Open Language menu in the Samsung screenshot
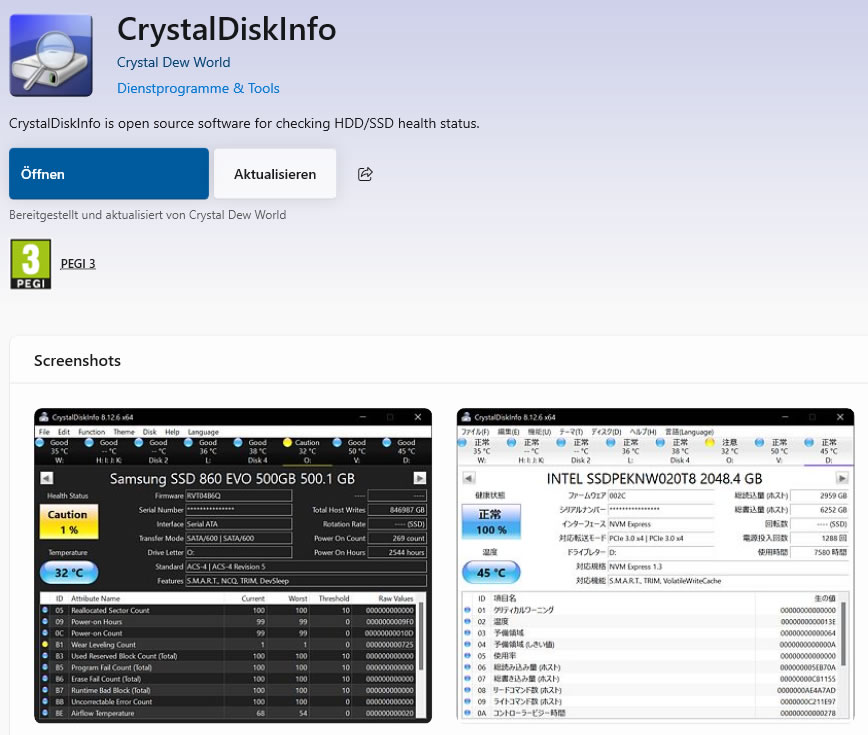This screenshot has width=868, height=735. [203, 432]
